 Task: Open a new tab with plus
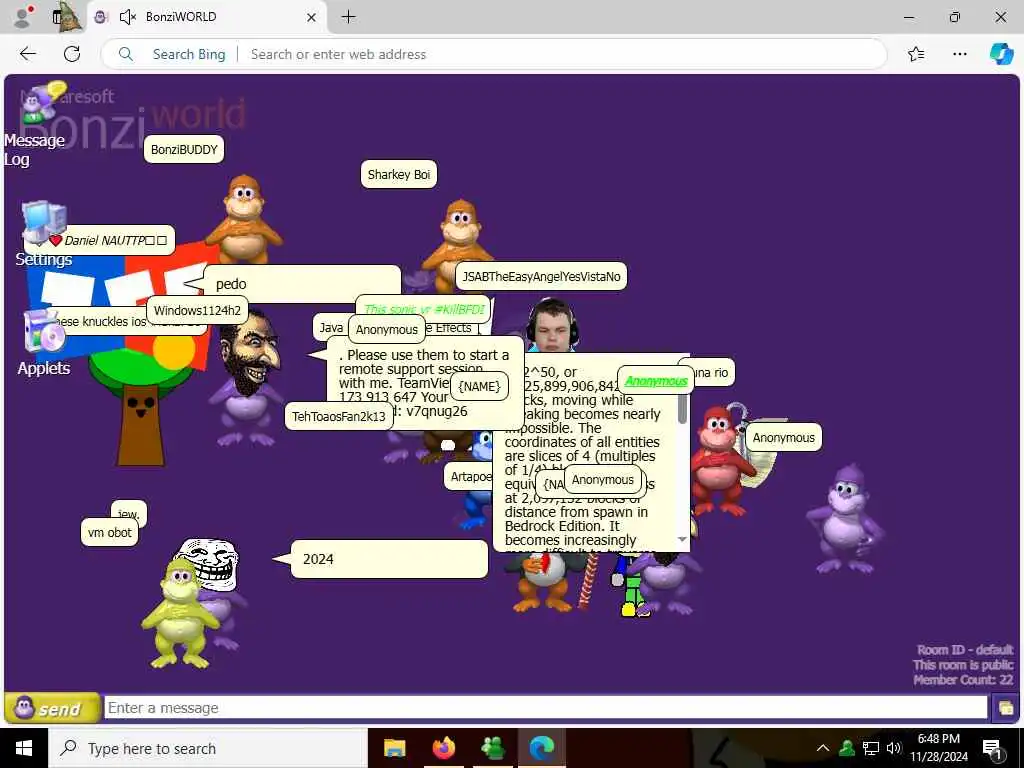pyautogui.click(x=349, y=17)
